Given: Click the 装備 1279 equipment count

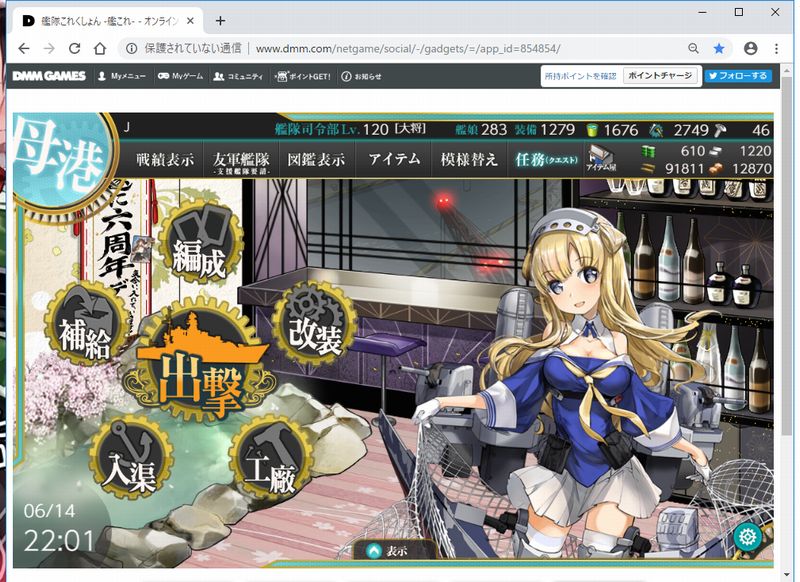Looking at the screenshot, I should (544, 130).
